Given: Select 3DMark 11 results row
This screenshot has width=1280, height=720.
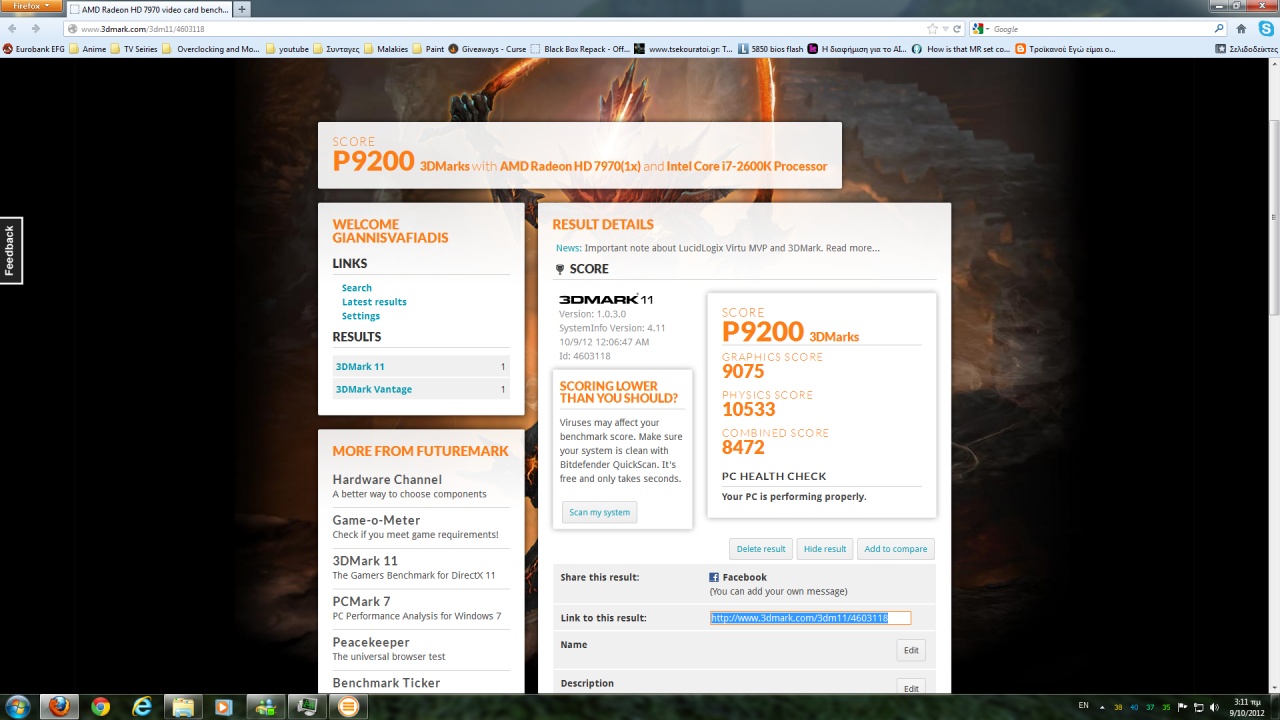Looking at the screenshot, I should [x=421, y=366].
